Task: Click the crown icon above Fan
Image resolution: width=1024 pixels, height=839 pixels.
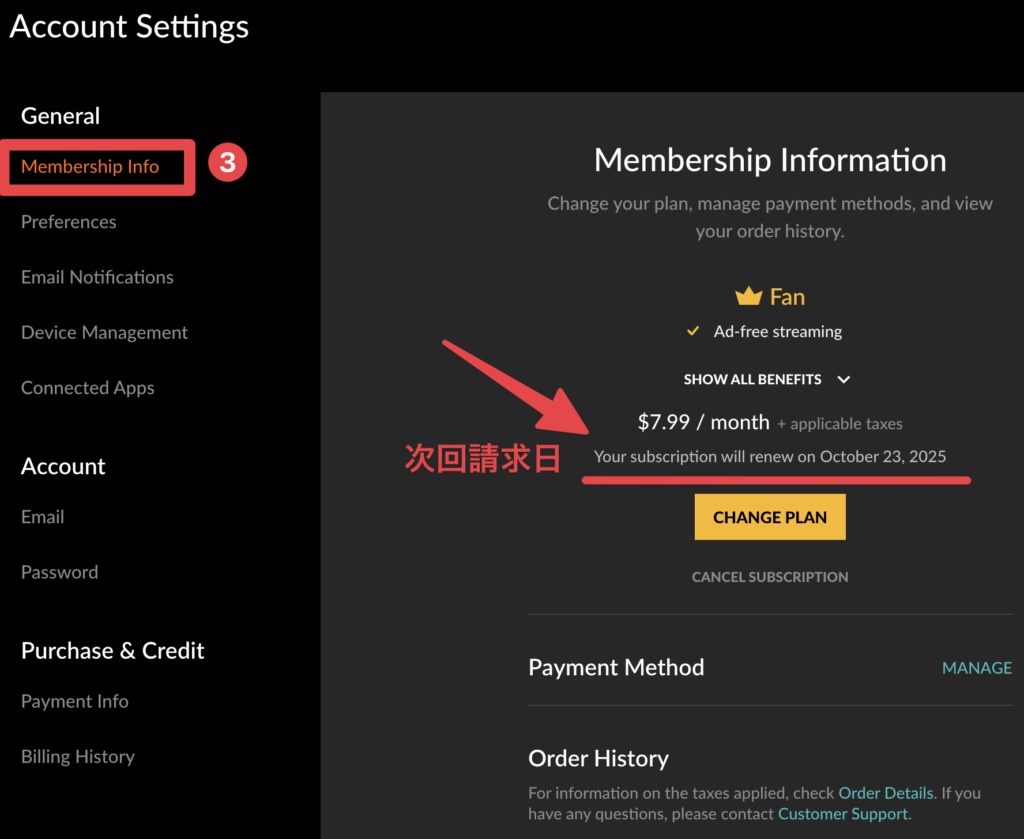Action: (749, 295)
